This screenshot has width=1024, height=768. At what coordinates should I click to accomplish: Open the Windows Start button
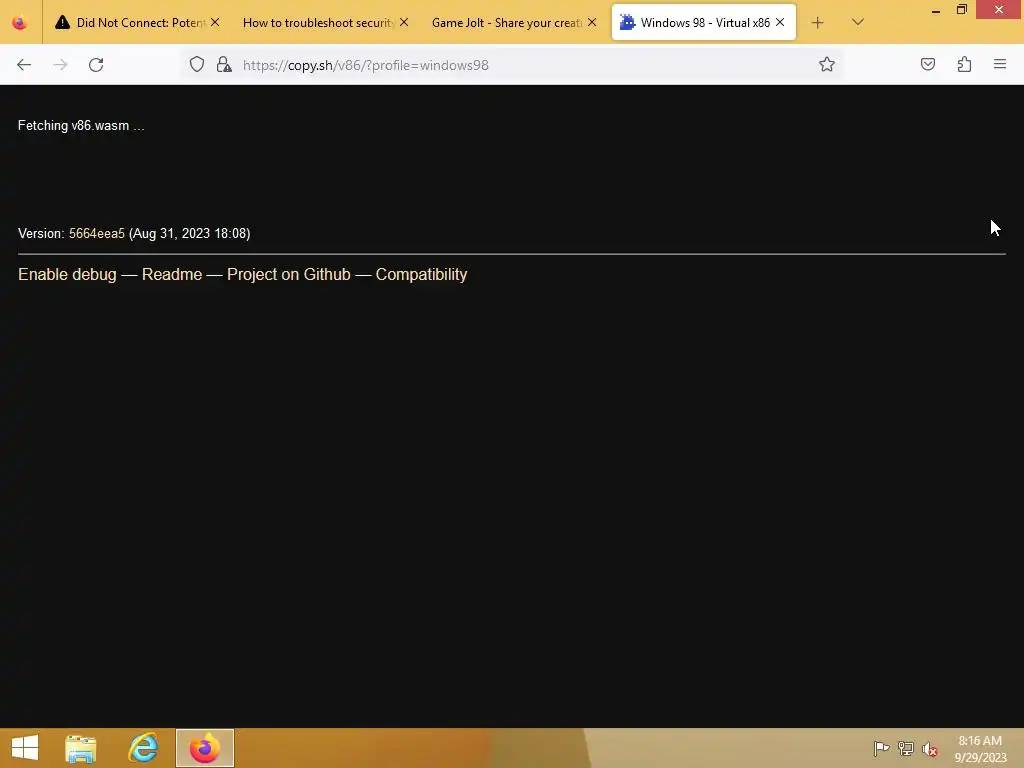(25, 748)
